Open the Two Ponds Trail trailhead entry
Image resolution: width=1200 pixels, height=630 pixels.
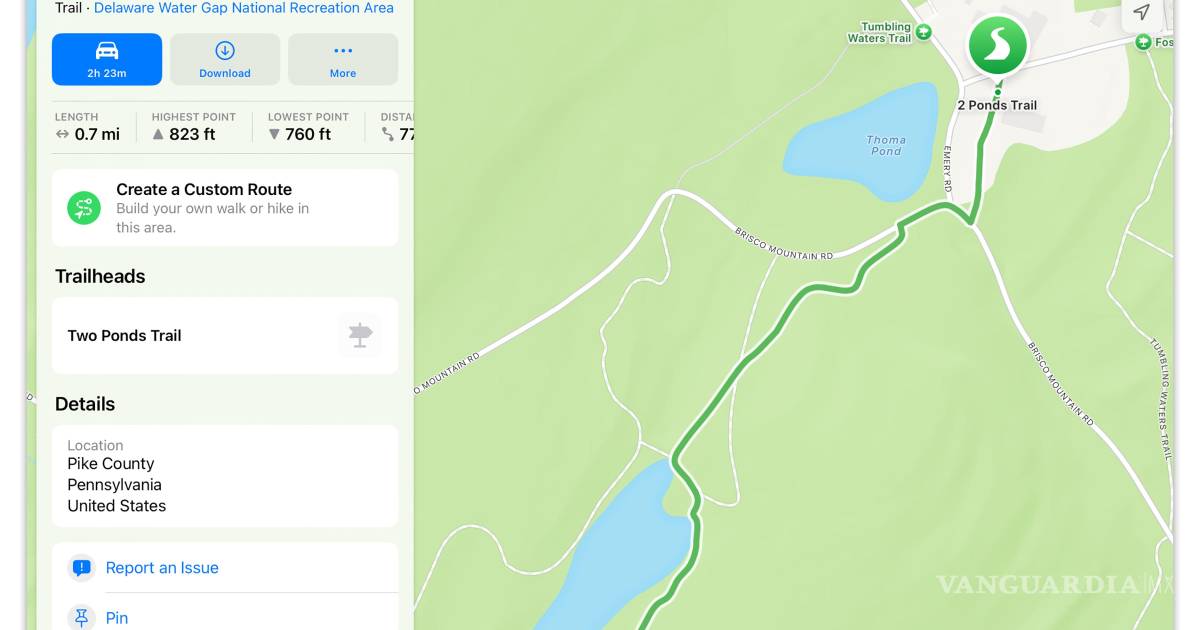pyautogui.click(x=225, y=336)
